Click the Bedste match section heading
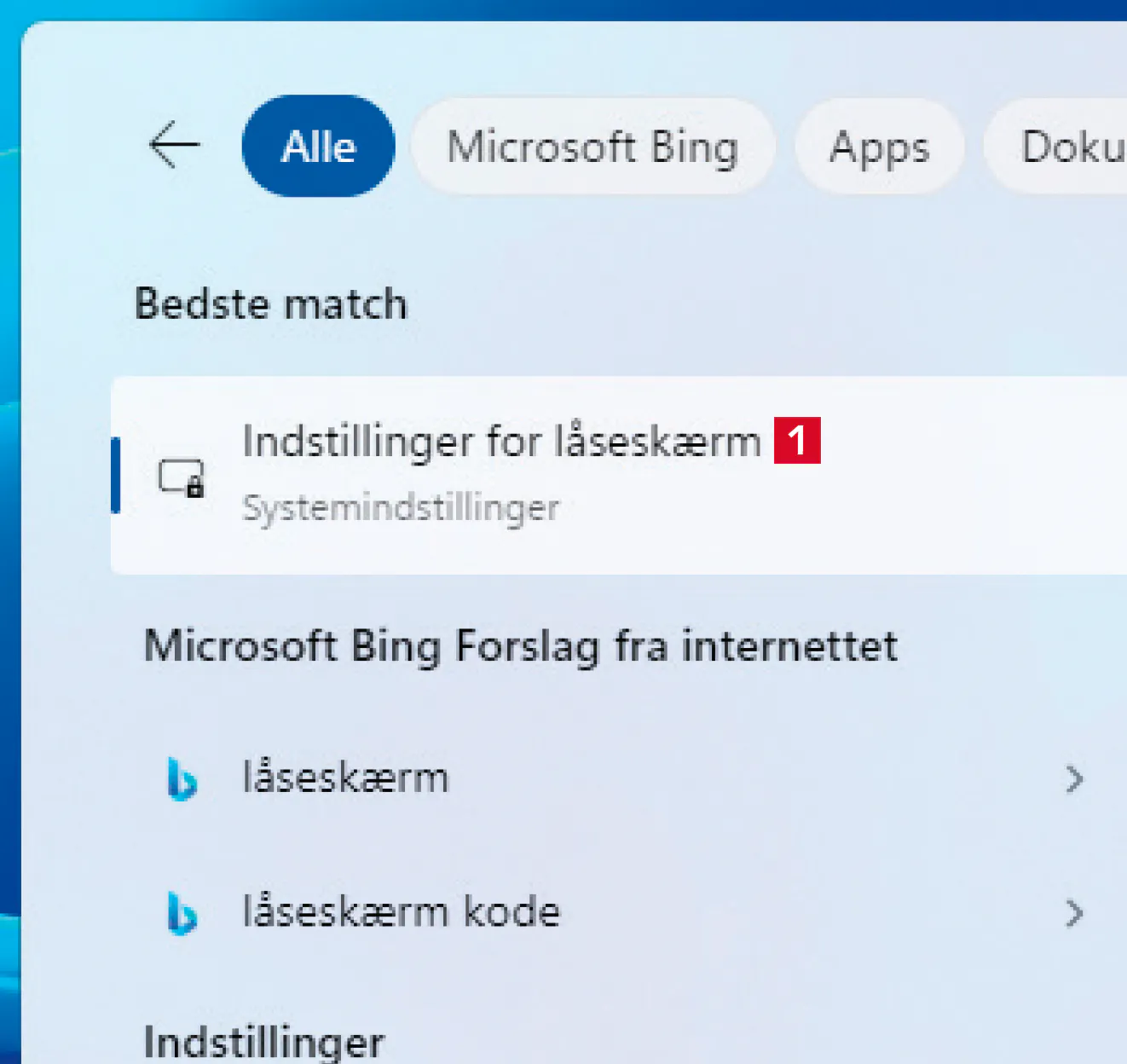The image size is (1127, 1064). point(271,304)
